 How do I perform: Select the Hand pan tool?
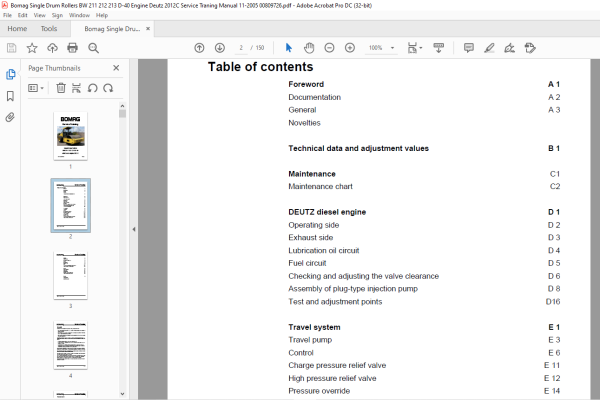click(x=309, y=48)
